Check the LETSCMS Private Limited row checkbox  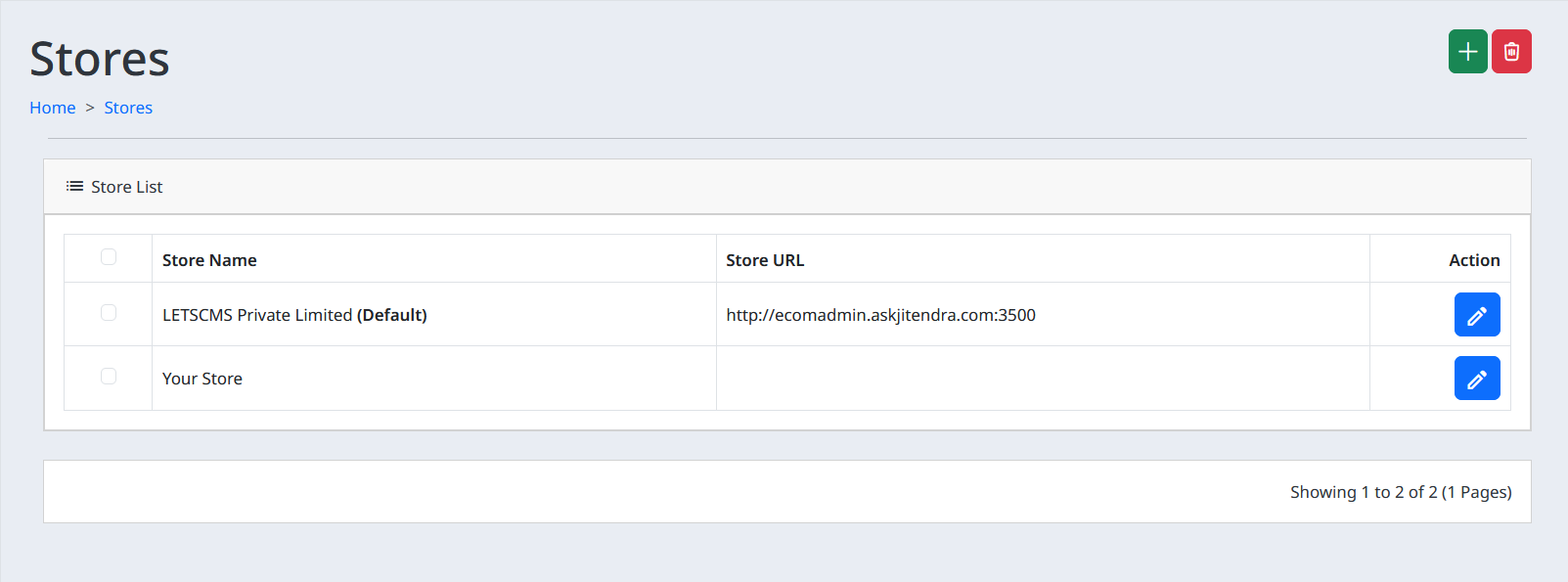(x=109, y=313)
